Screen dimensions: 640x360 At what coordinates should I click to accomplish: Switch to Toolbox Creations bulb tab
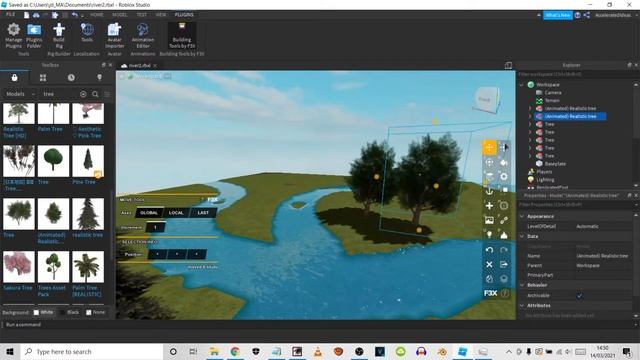click(x=99, y=78)
